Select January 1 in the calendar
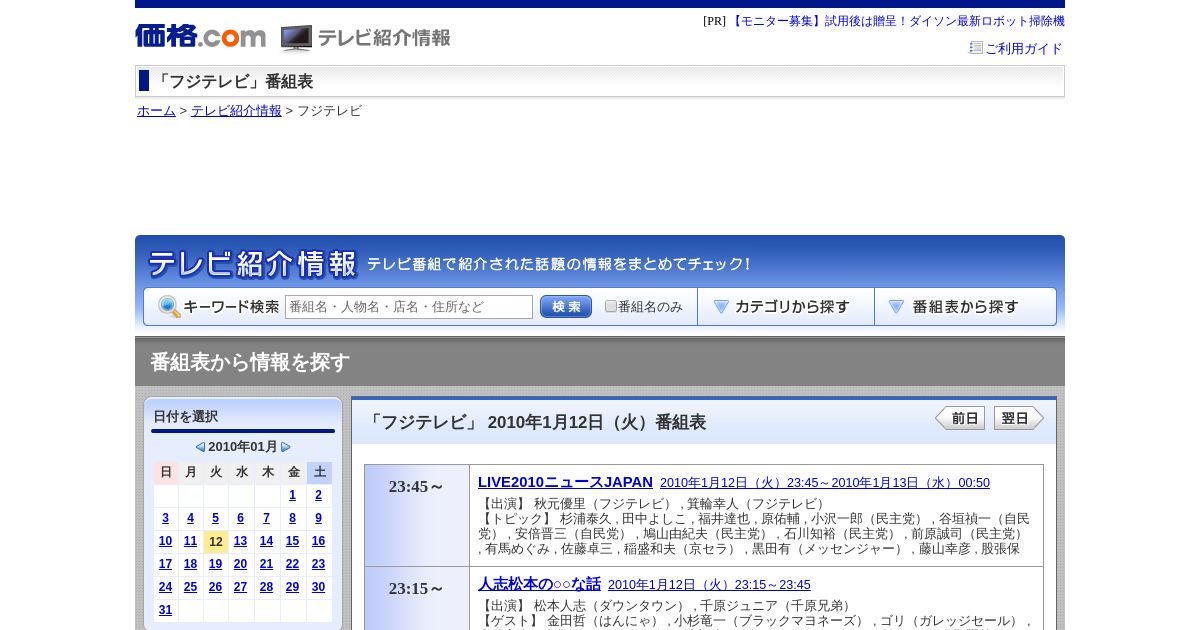 coord(293,495)
